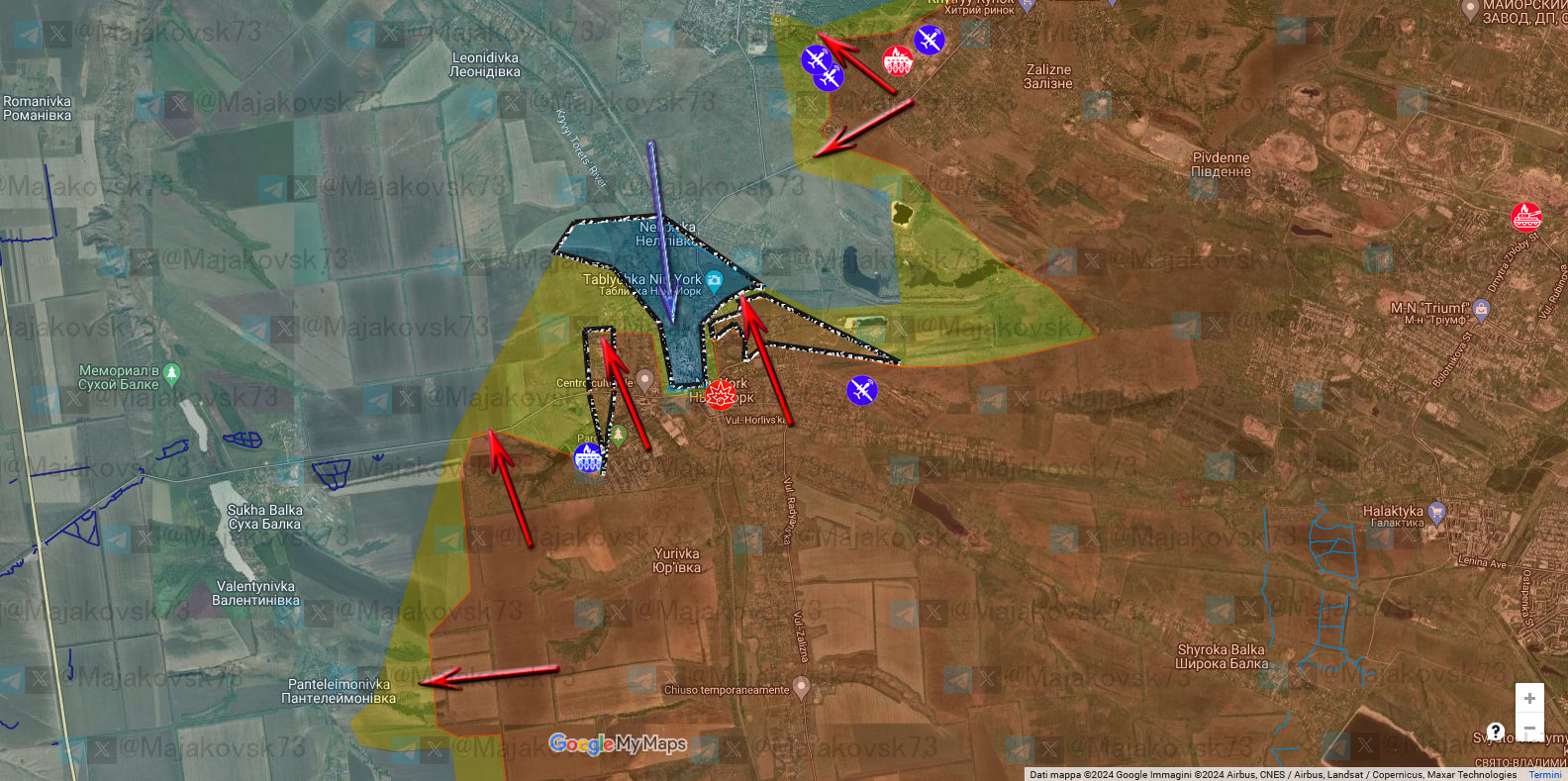
Task: Select the lone blue aircraft marker west of Zalizne
Action: coord(930,41)
